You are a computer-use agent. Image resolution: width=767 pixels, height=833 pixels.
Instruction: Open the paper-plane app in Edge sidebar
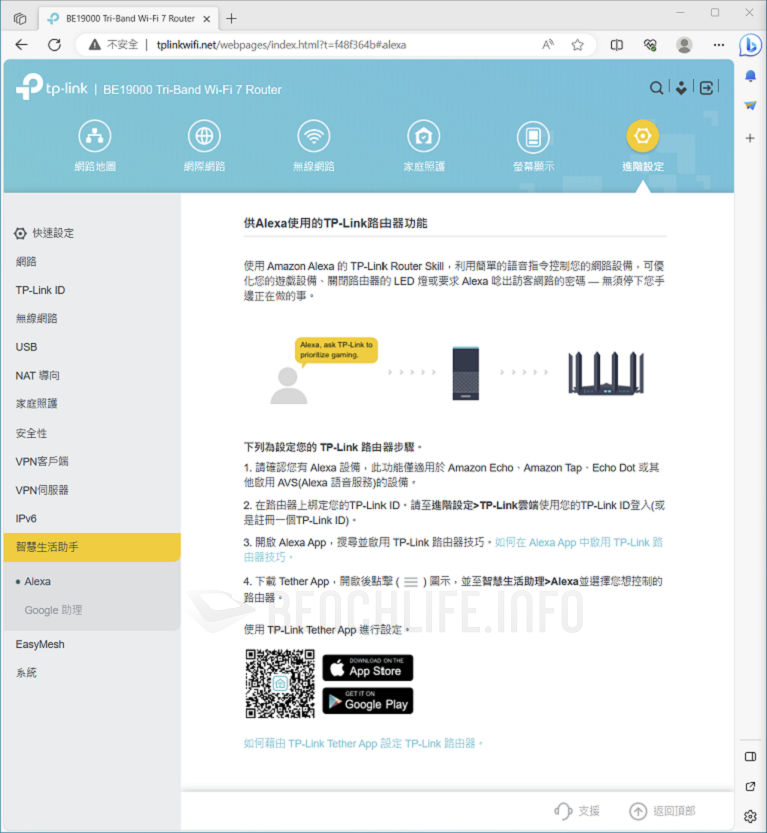click(750, 105)
